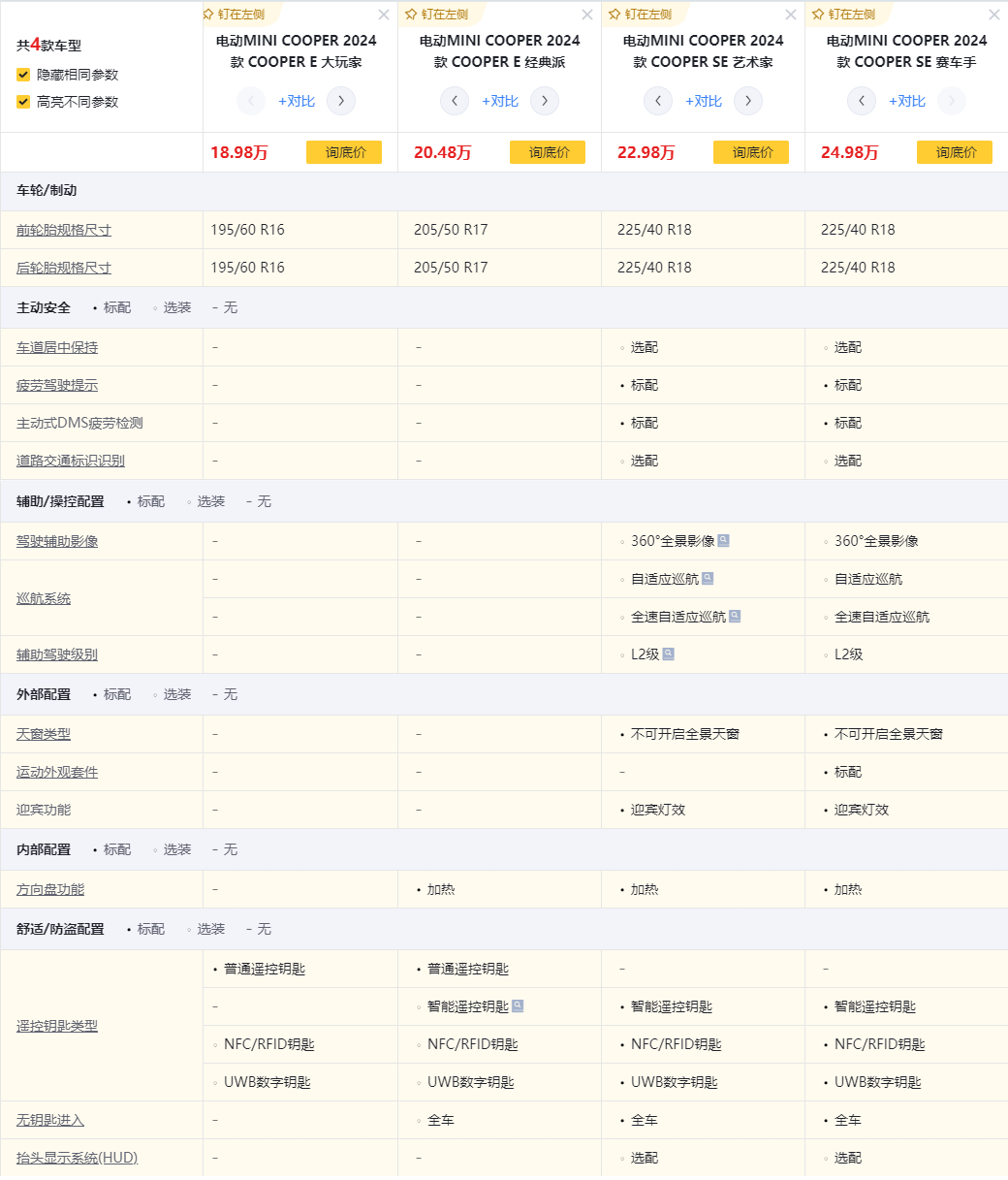Move COOPER SE 艺术家 column right
1008x1180 pixels.
click(x=748, y=101)
